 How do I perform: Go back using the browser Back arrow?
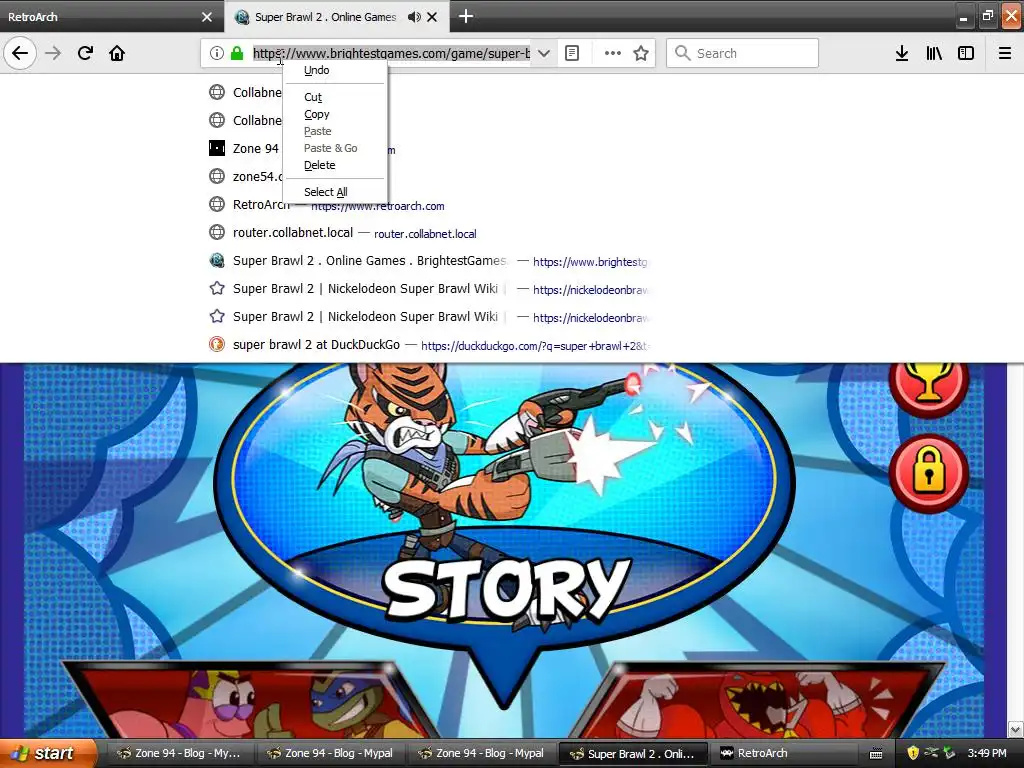(x=20, y=53)
